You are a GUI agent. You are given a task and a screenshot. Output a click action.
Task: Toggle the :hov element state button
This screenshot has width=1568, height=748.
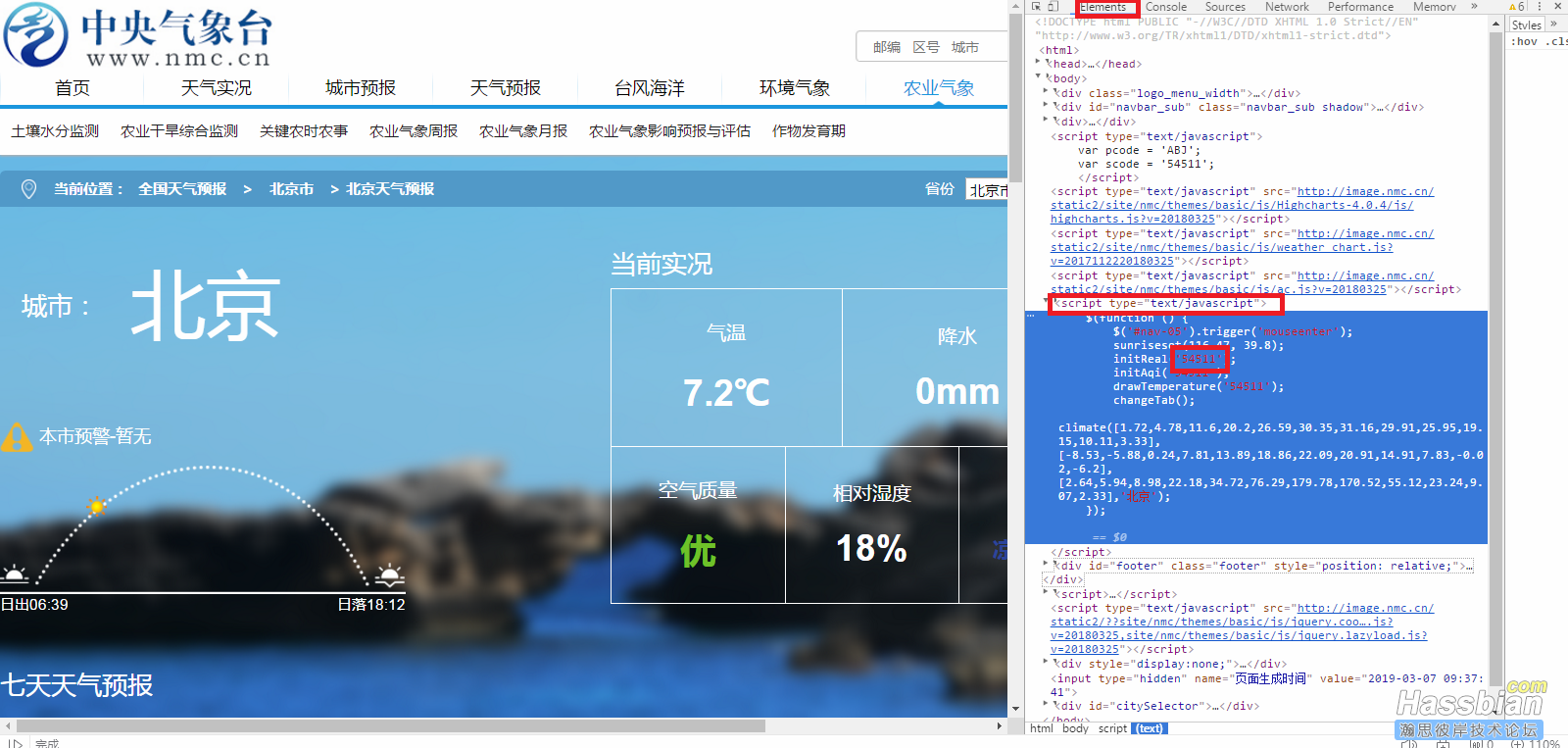point(1525,42)
